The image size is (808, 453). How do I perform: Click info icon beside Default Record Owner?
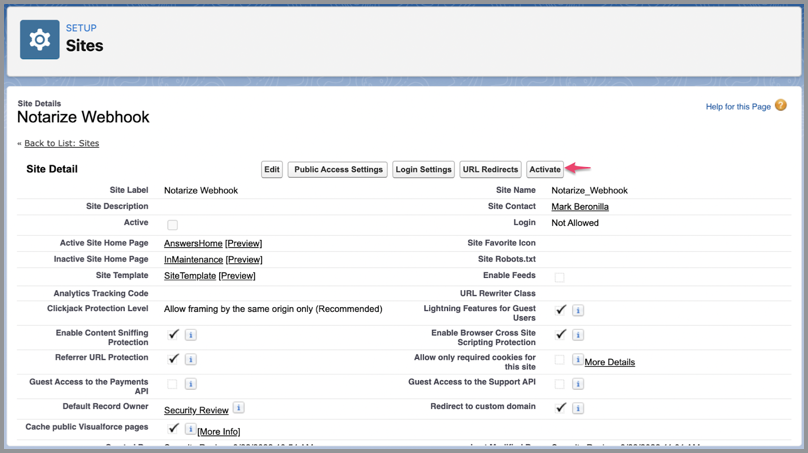tap(238, 408)
